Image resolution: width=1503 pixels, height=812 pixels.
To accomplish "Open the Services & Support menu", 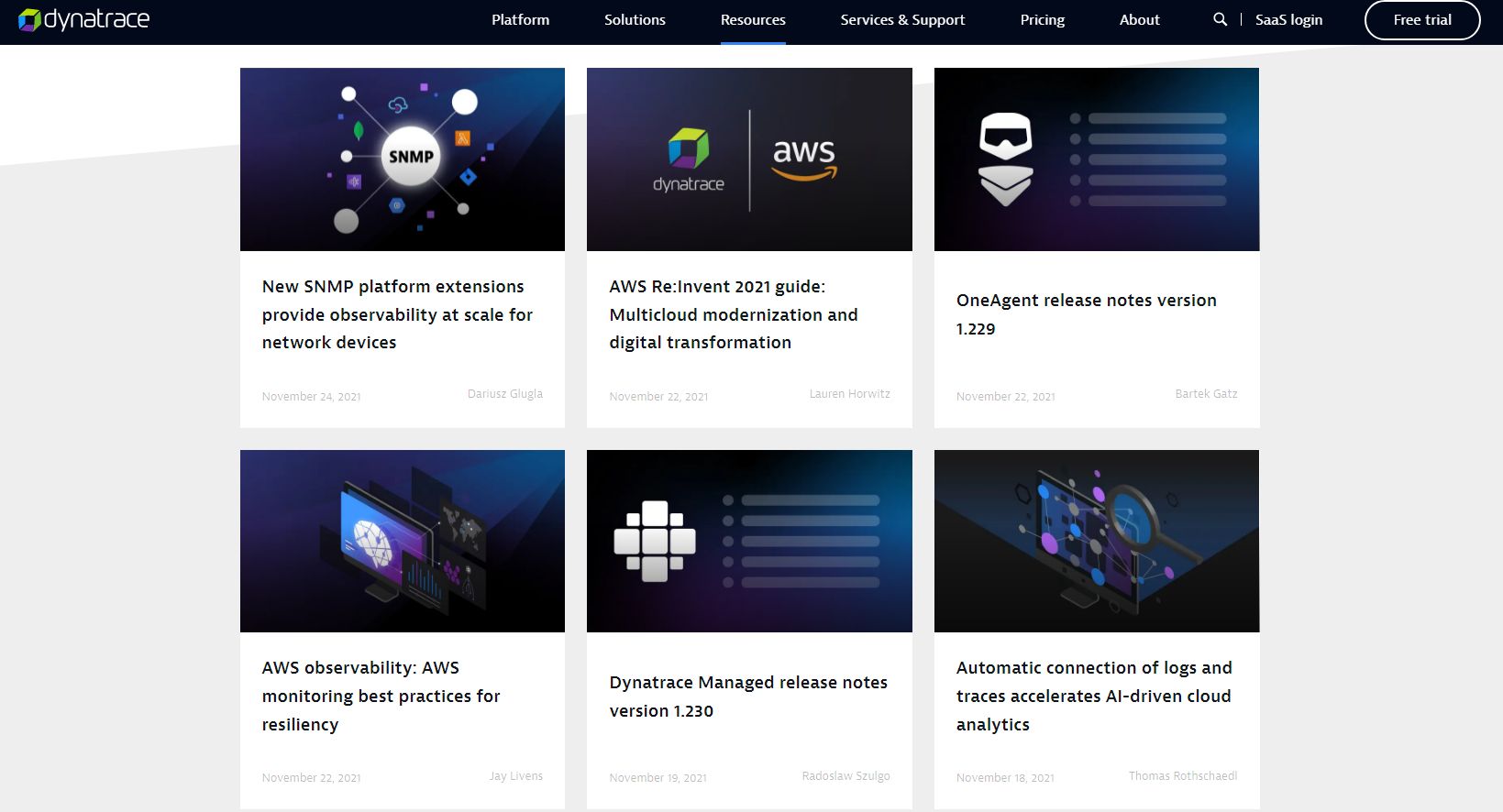I will tap(902, 19).
